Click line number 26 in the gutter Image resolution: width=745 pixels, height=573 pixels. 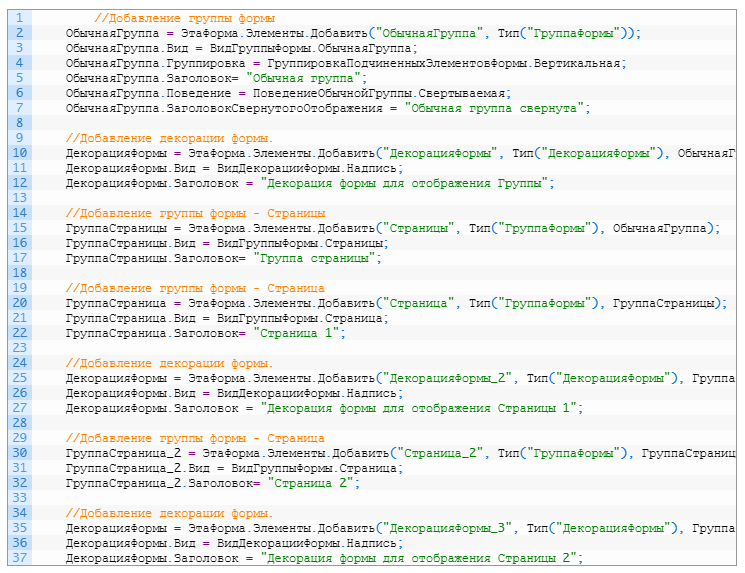pos(19,393)
